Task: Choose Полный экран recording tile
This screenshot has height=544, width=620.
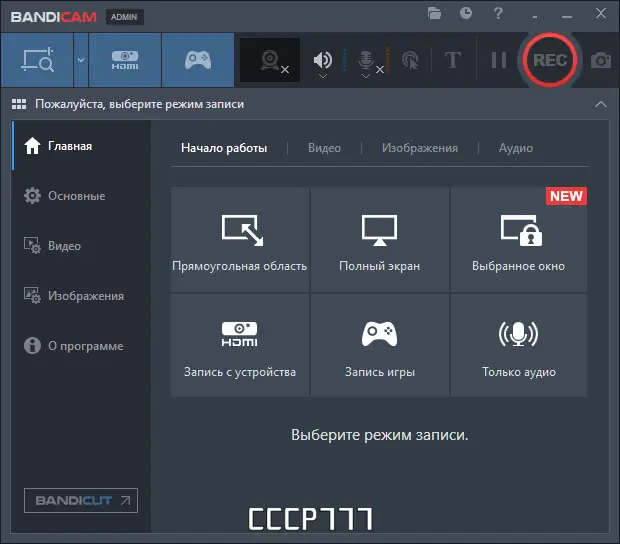Action: (380, 240)
